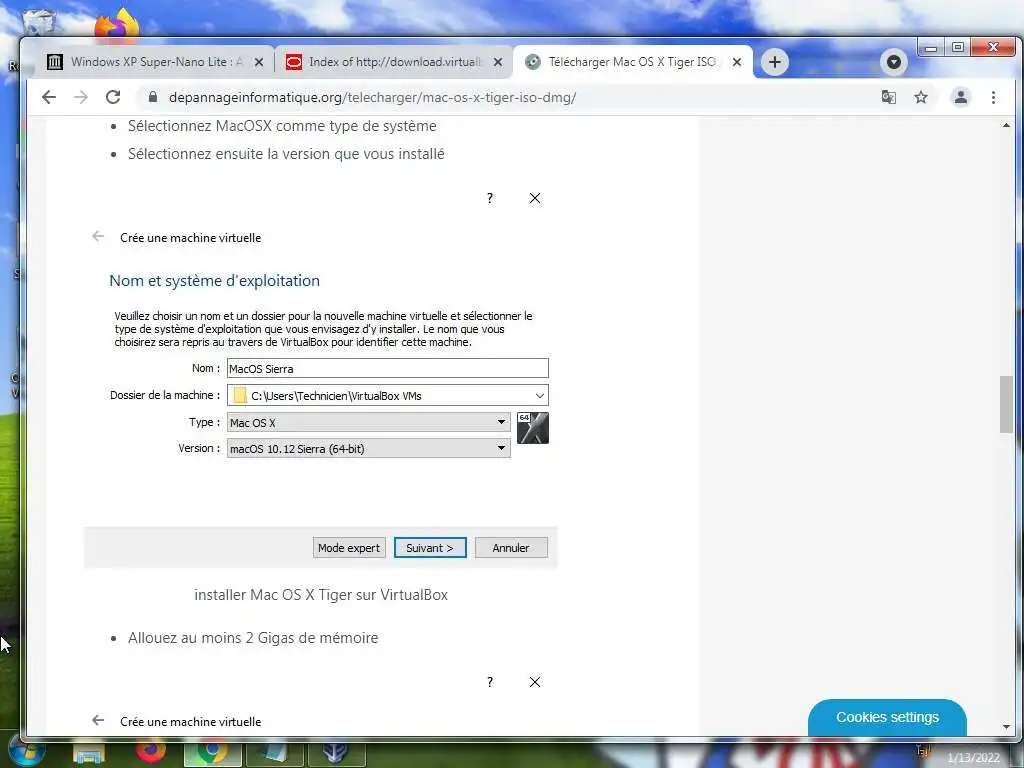The image size is (1024, 768).
Task: Click the taskbar date 1/13/2022
Action: (x=973, y=758)
